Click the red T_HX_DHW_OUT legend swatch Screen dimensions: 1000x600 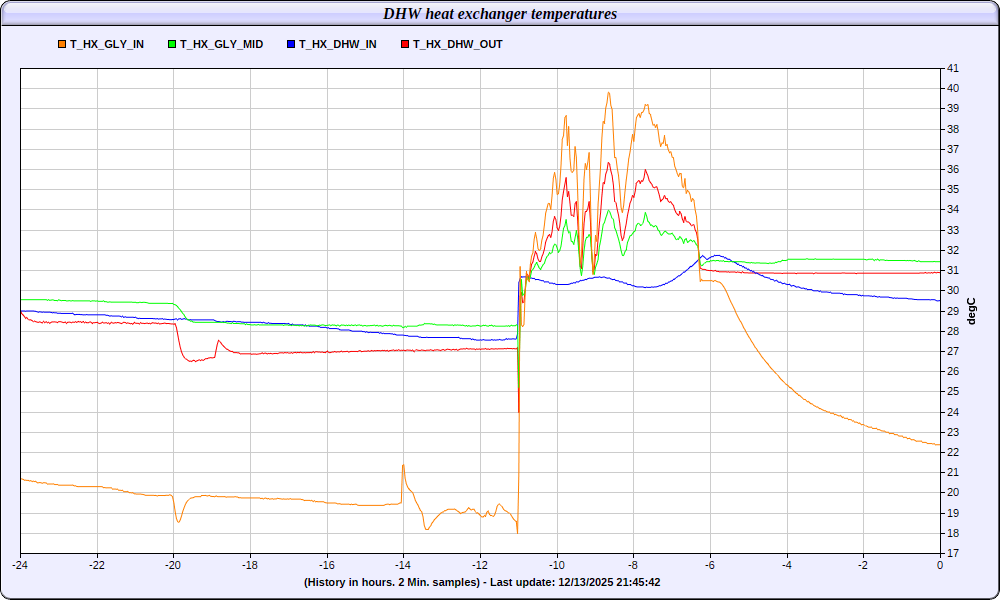405,44
